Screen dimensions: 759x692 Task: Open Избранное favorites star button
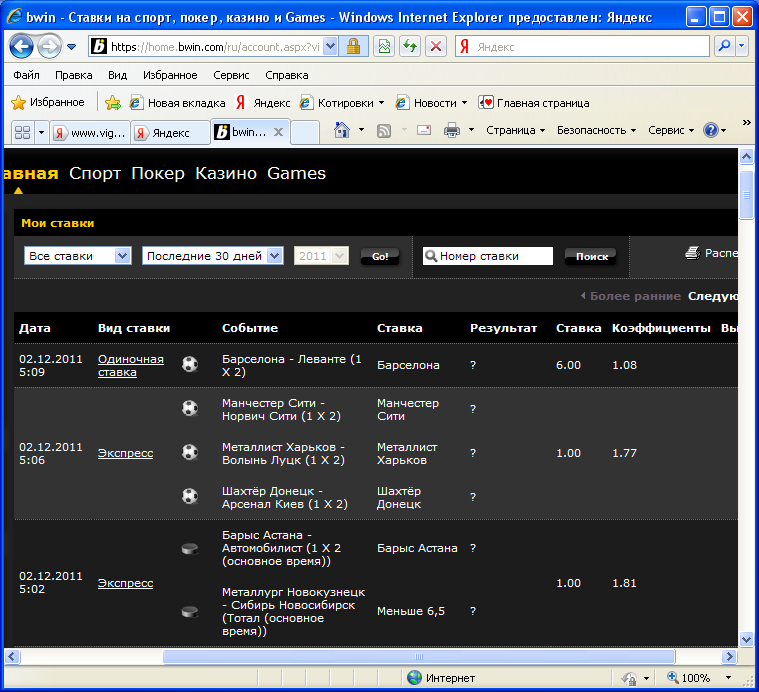coord(48,102)
